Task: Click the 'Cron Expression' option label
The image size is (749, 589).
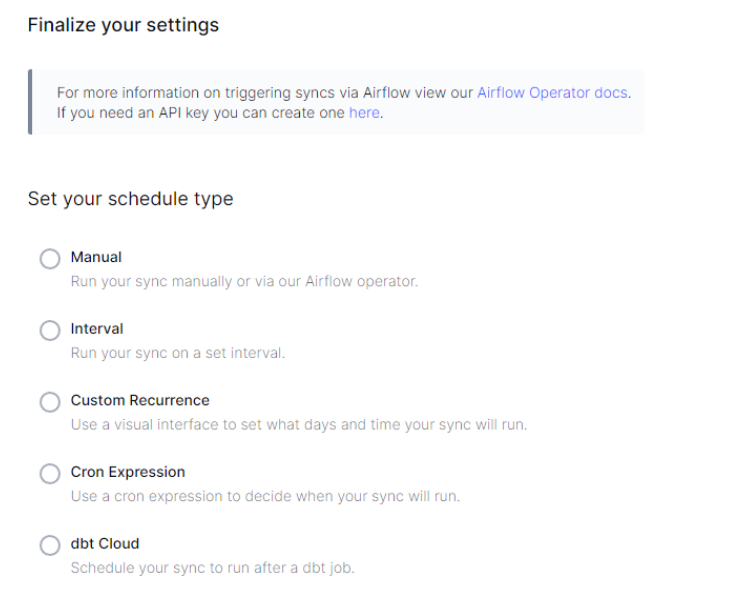Action: 128,472
